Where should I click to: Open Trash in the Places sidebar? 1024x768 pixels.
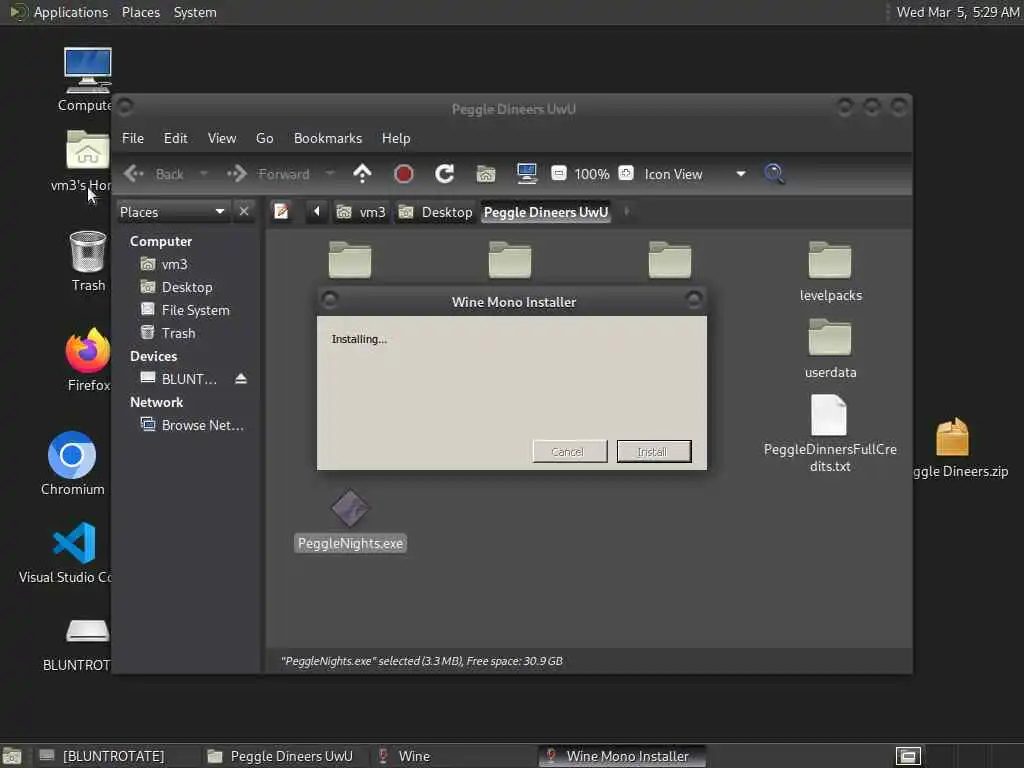[x=168, y=333]
